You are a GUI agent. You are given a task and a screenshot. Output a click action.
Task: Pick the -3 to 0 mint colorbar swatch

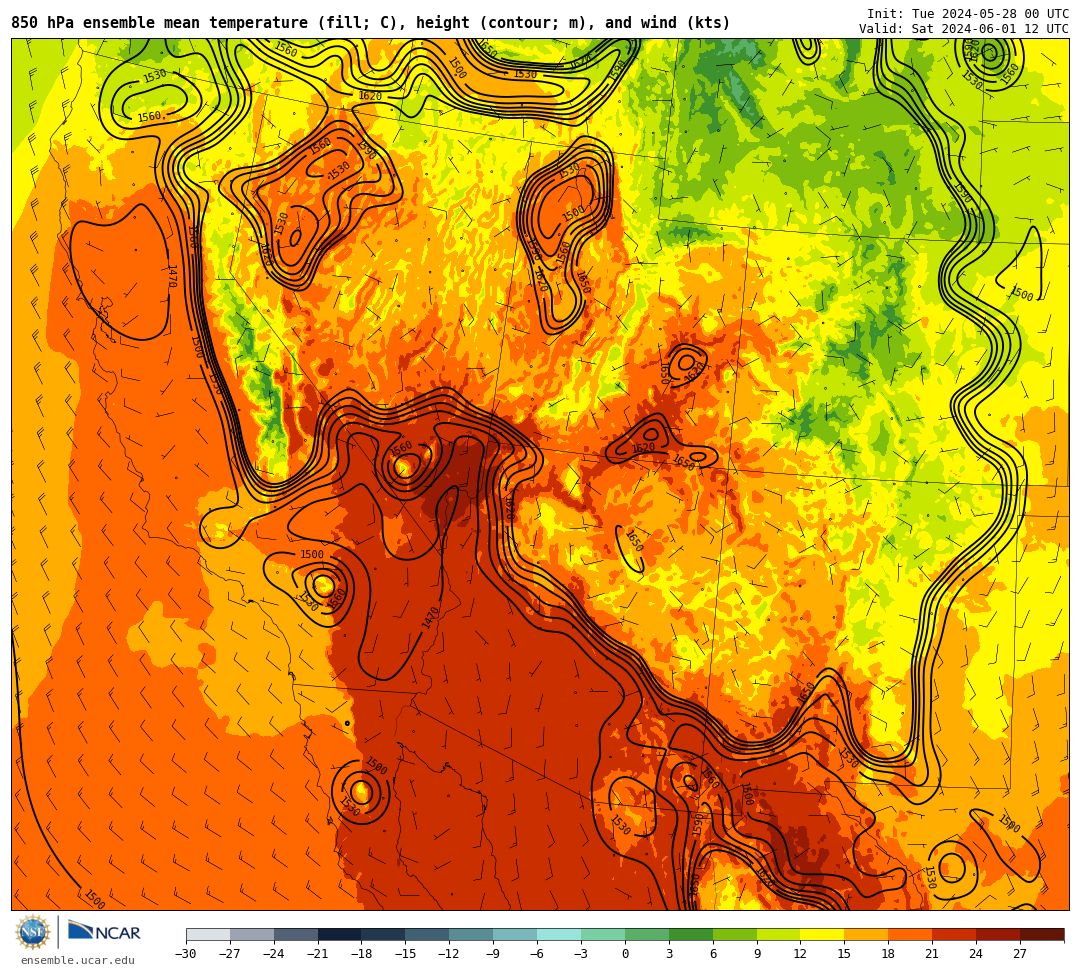[603, 934]
